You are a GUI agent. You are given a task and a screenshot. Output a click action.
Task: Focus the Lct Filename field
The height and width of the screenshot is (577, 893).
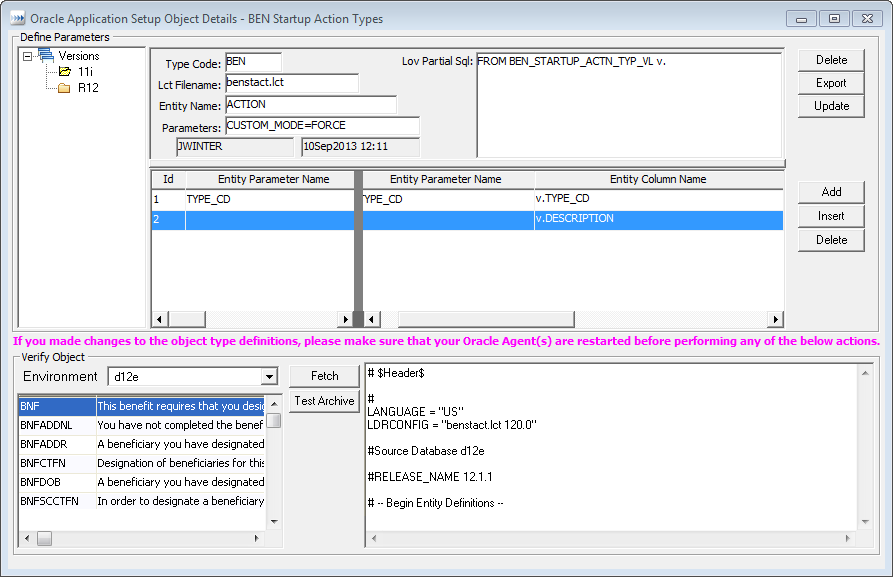(292, 83)
